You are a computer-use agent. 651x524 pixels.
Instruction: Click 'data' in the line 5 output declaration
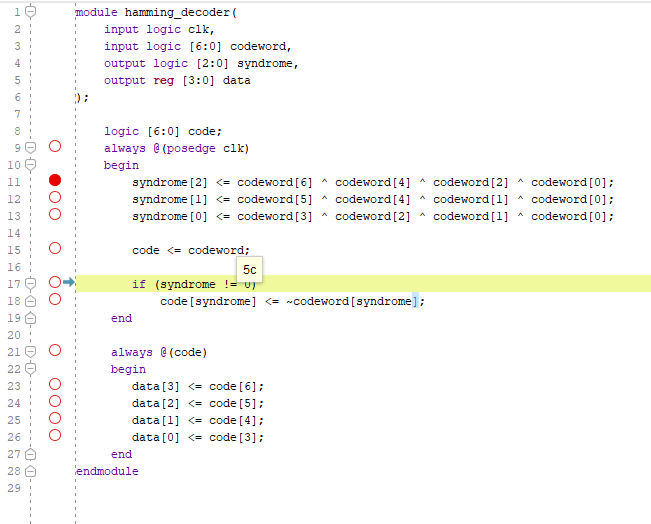pos(237,81)
